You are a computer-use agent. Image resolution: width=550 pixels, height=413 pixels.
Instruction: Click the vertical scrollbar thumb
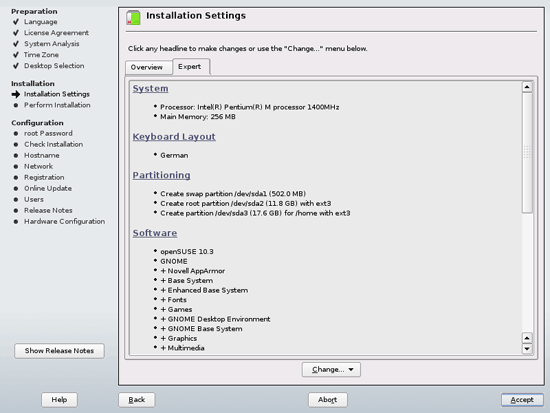[527, 153]
